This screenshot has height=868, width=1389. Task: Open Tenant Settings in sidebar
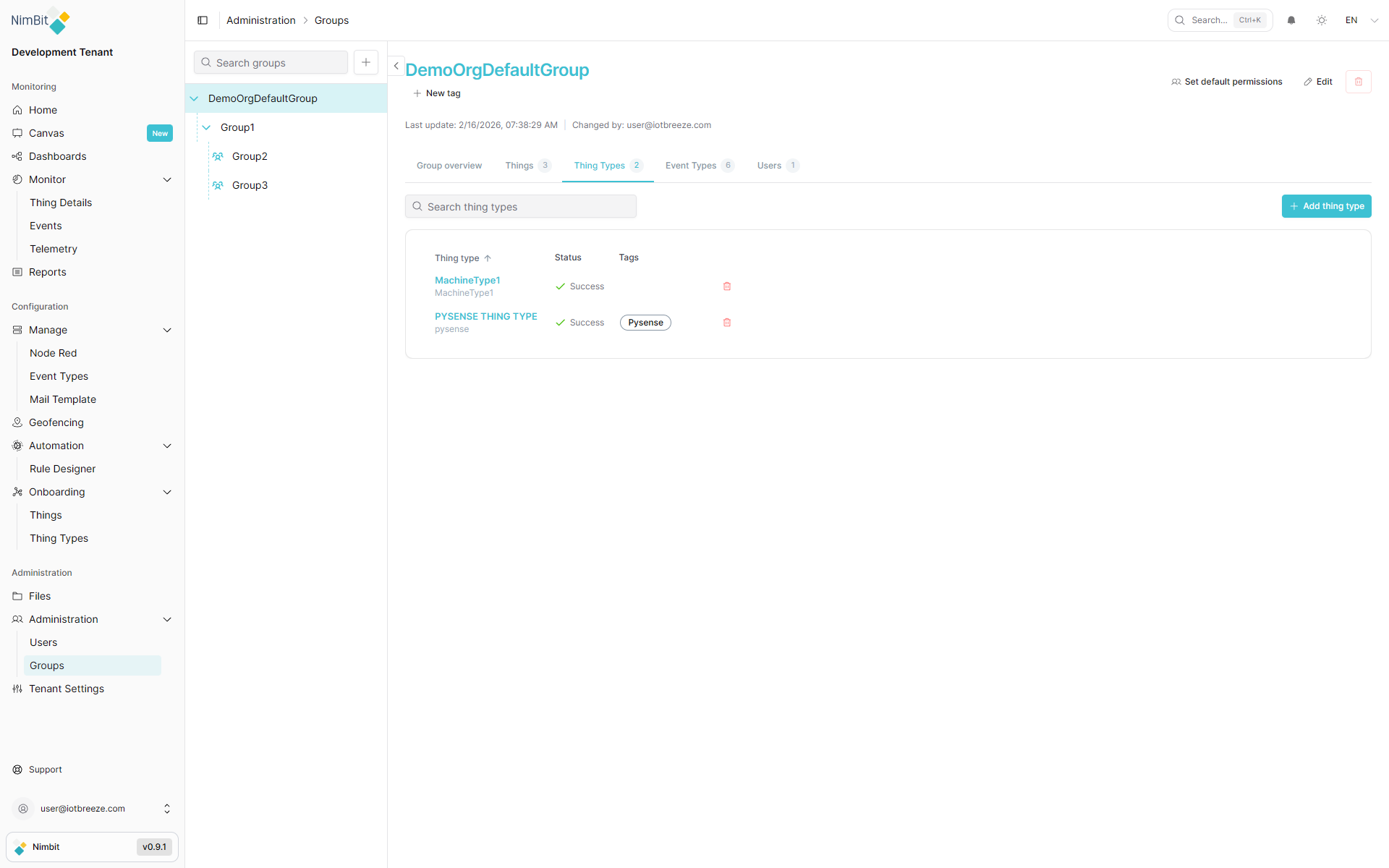pyautogui.click(x=67, y=689)
